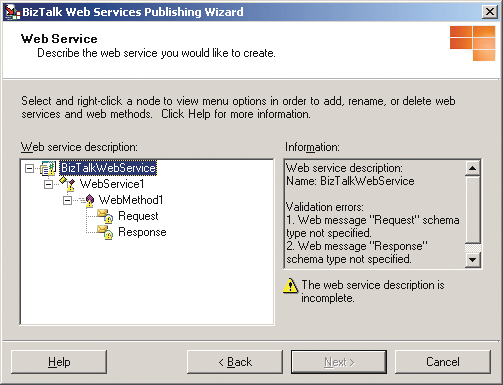Collapse the WebMethod1 tree node

coord(67,200)
